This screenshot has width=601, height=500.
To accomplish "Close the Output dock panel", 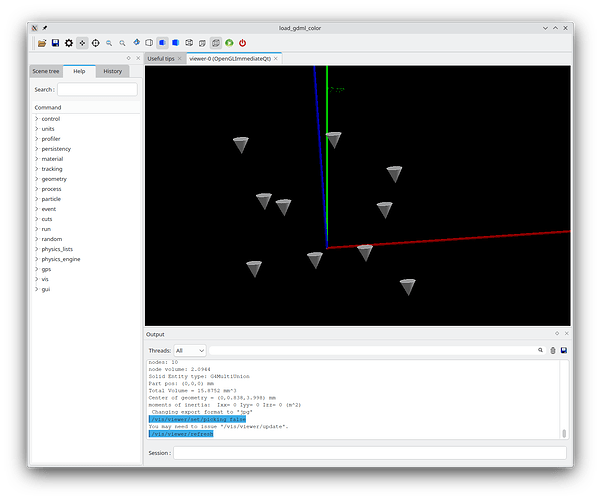I will pyautogui.click(x=567, y=334).
